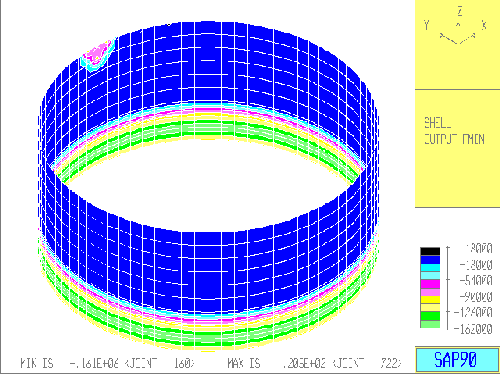Select the black legend color swatch
Screen dimensions: 500x375
430,251
